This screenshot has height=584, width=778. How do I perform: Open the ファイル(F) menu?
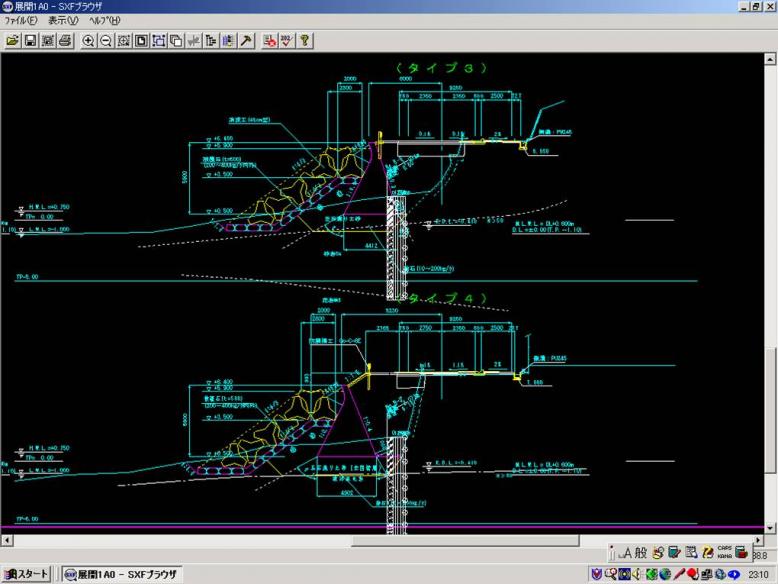(21, 21)
